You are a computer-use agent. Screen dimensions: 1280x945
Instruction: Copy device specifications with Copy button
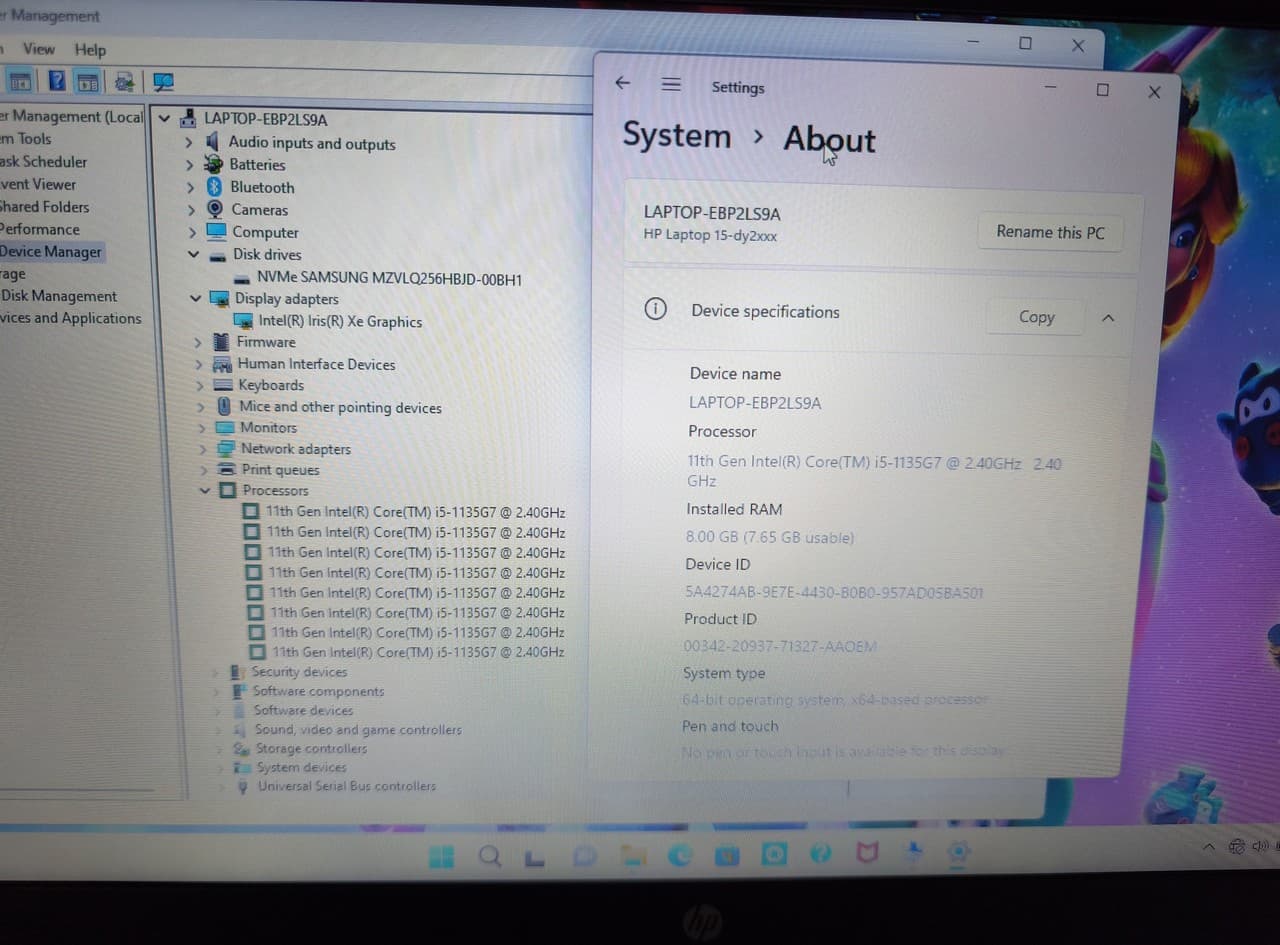(1036, 317)
